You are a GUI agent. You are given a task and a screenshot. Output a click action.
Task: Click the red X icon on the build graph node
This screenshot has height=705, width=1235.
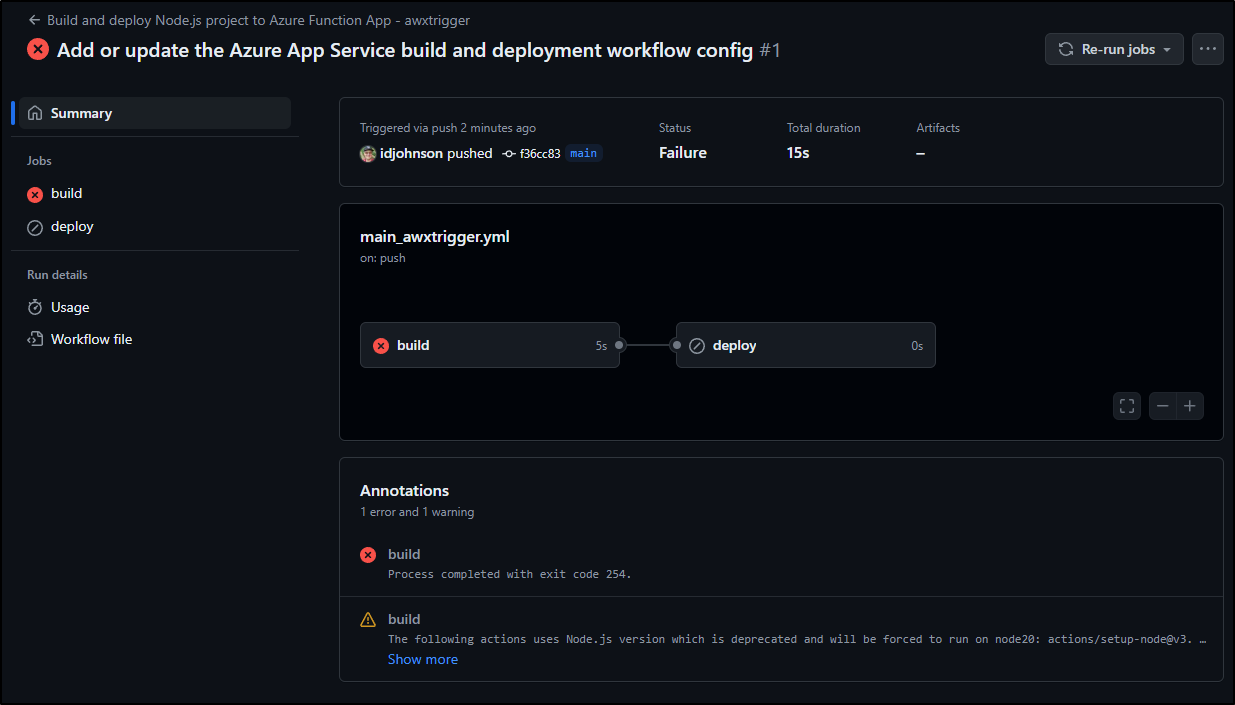tap(381, 345)
